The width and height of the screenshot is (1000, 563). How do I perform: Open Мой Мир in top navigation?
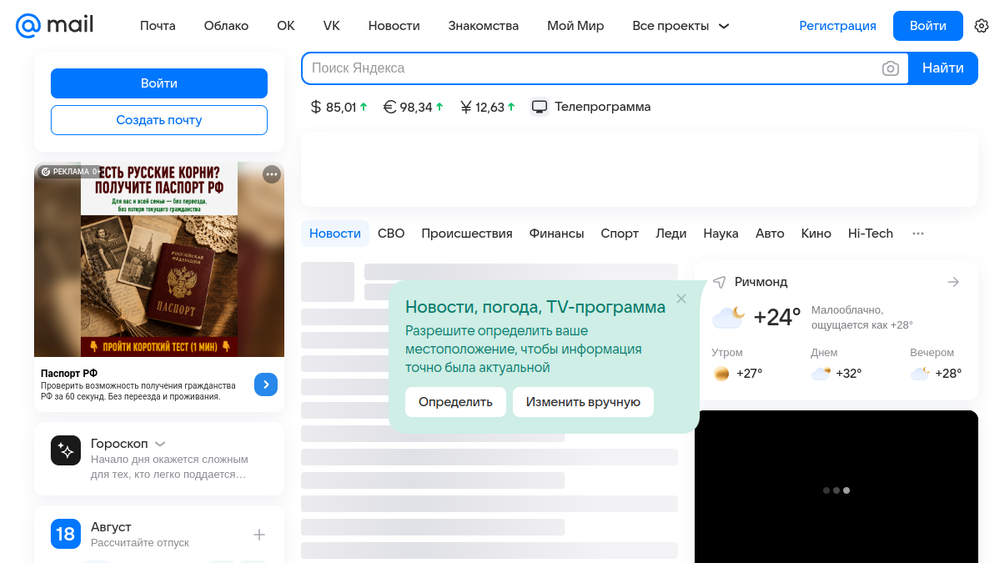coord(575,26)
